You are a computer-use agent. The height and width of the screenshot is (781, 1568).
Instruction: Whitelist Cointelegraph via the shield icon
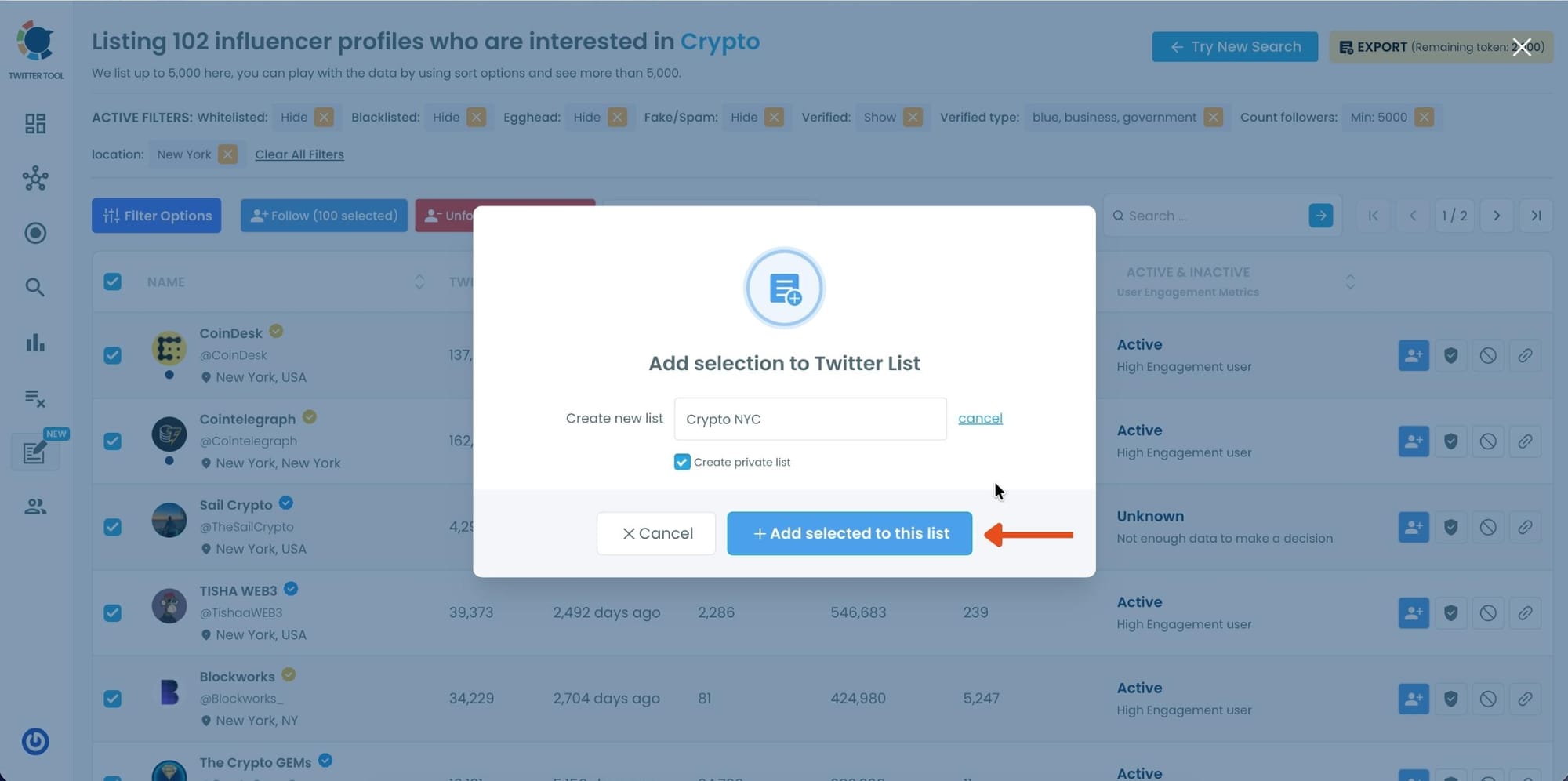click(x=1450, y=441)
